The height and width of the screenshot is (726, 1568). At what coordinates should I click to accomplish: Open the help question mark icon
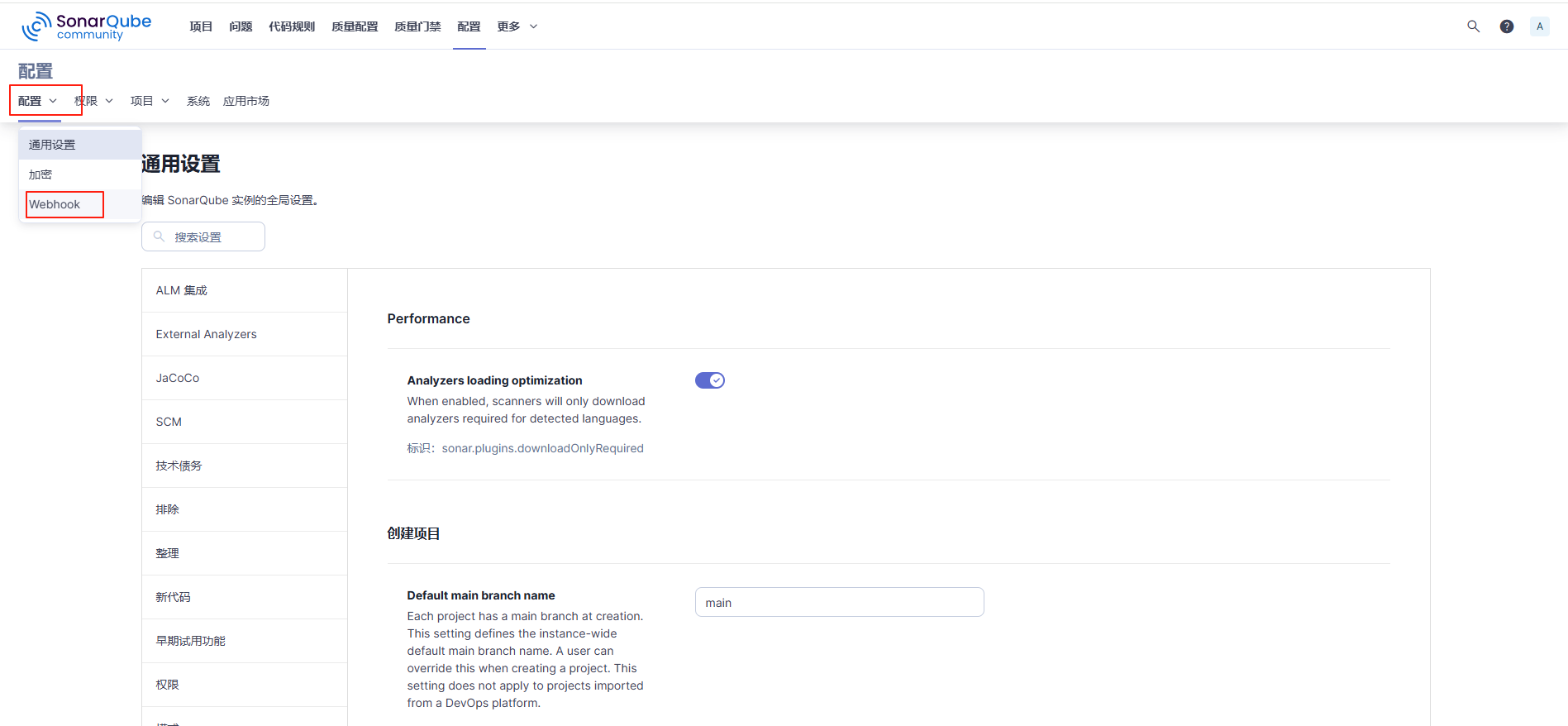click(x=1507, y=26)
